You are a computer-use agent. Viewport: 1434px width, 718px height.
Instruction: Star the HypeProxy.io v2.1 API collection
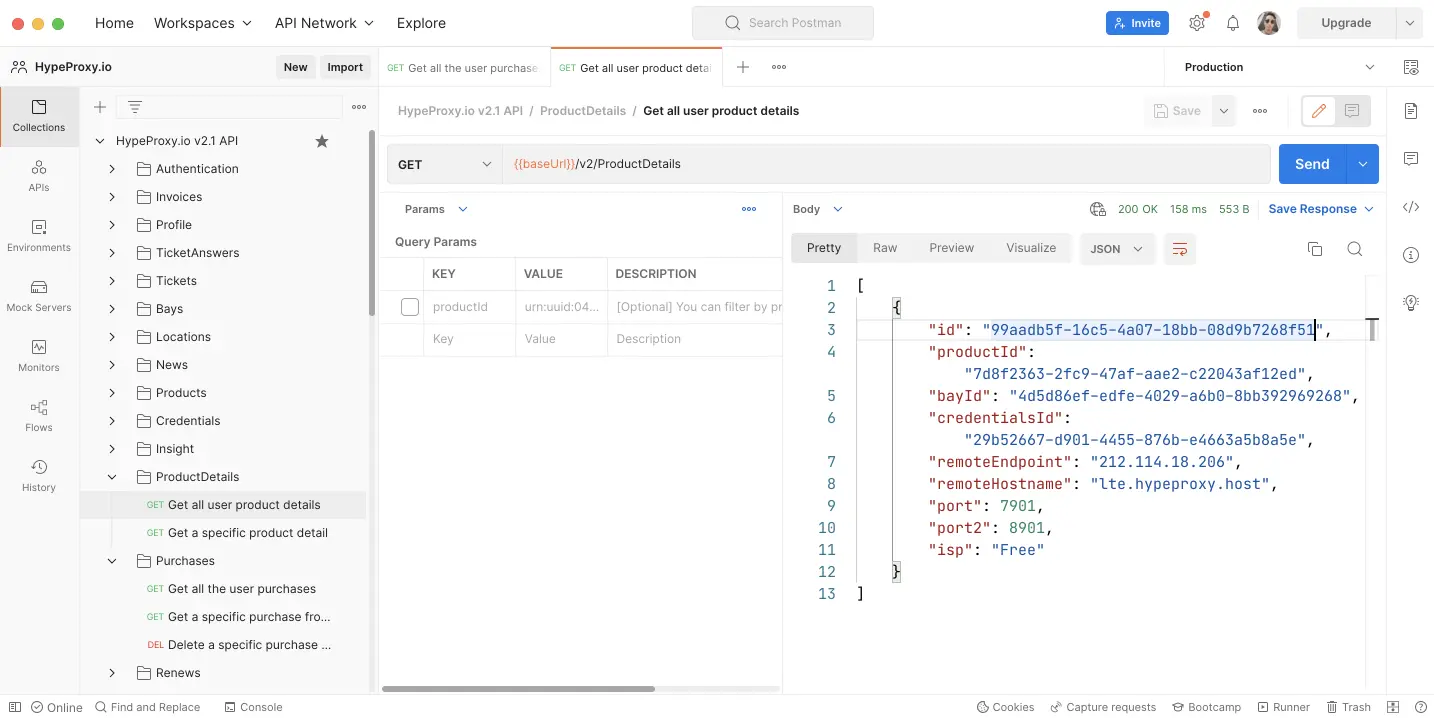click(322, 141)
